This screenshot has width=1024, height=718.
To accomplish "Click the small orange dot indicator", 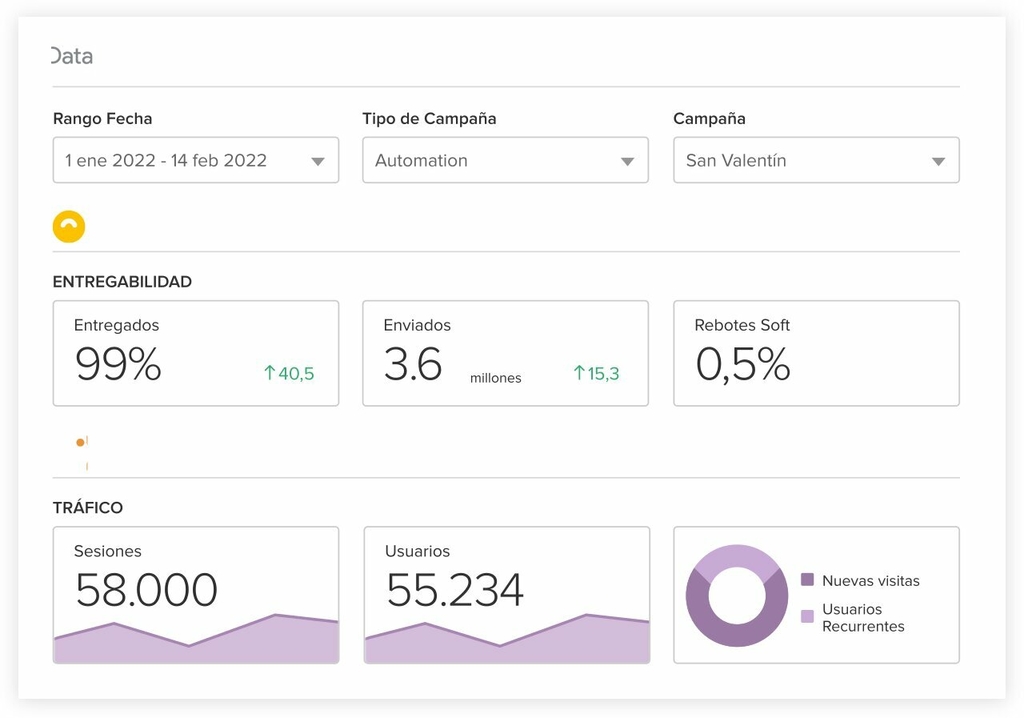I will (x=81, y=442).
